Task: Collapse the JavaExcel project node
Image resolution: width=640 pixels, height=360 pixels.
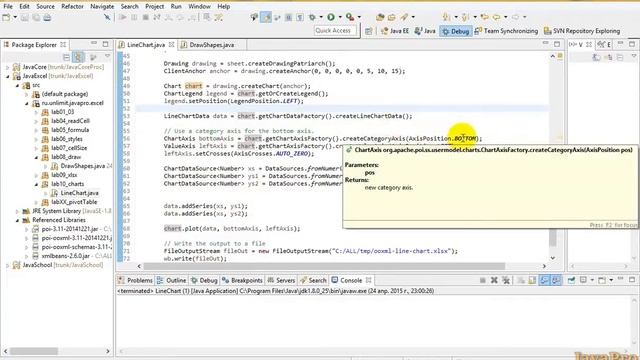Action: [x=7, y=76]
